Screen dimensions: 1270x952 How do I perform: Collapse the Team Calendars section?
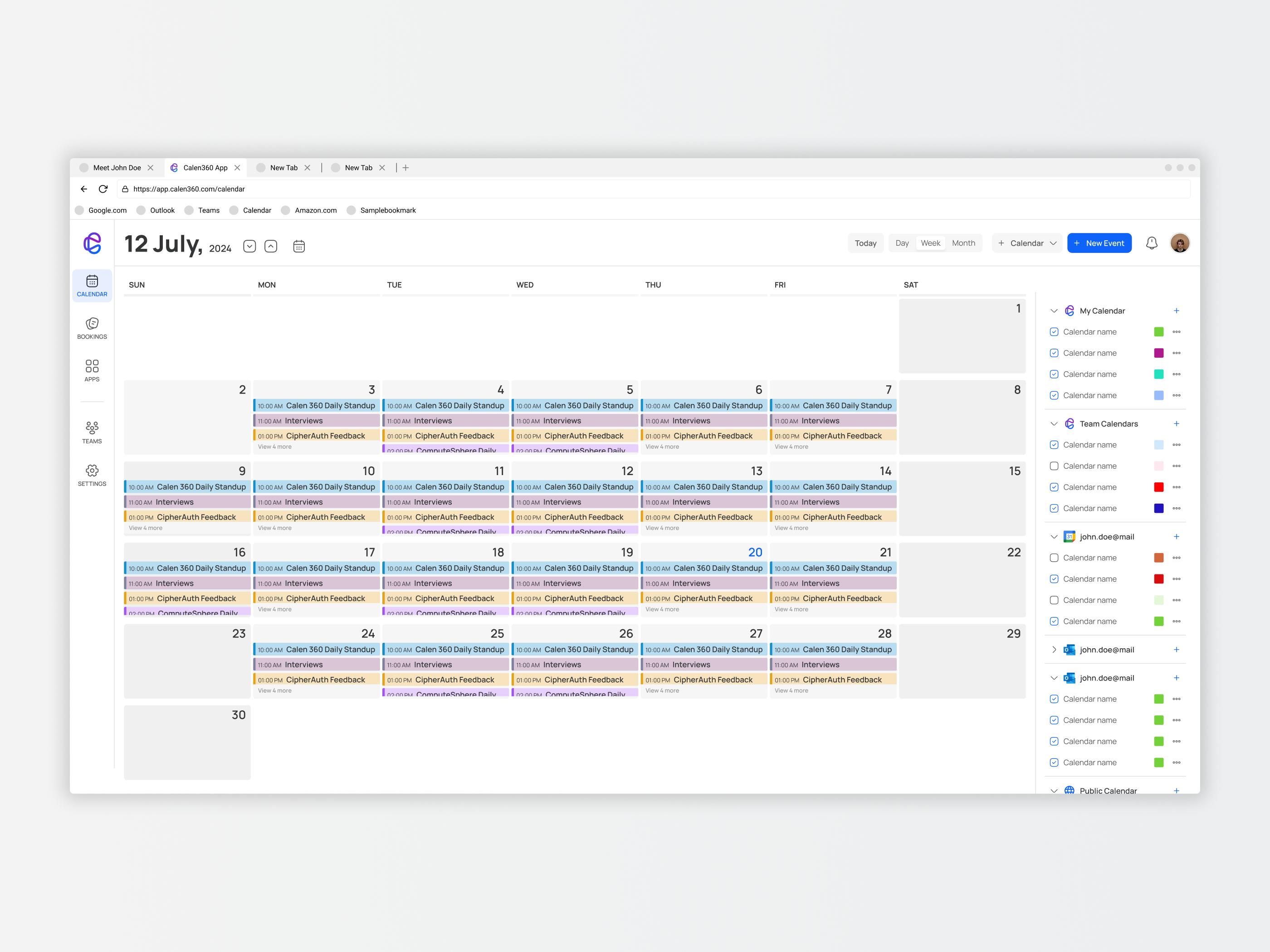pos(1054,424)
